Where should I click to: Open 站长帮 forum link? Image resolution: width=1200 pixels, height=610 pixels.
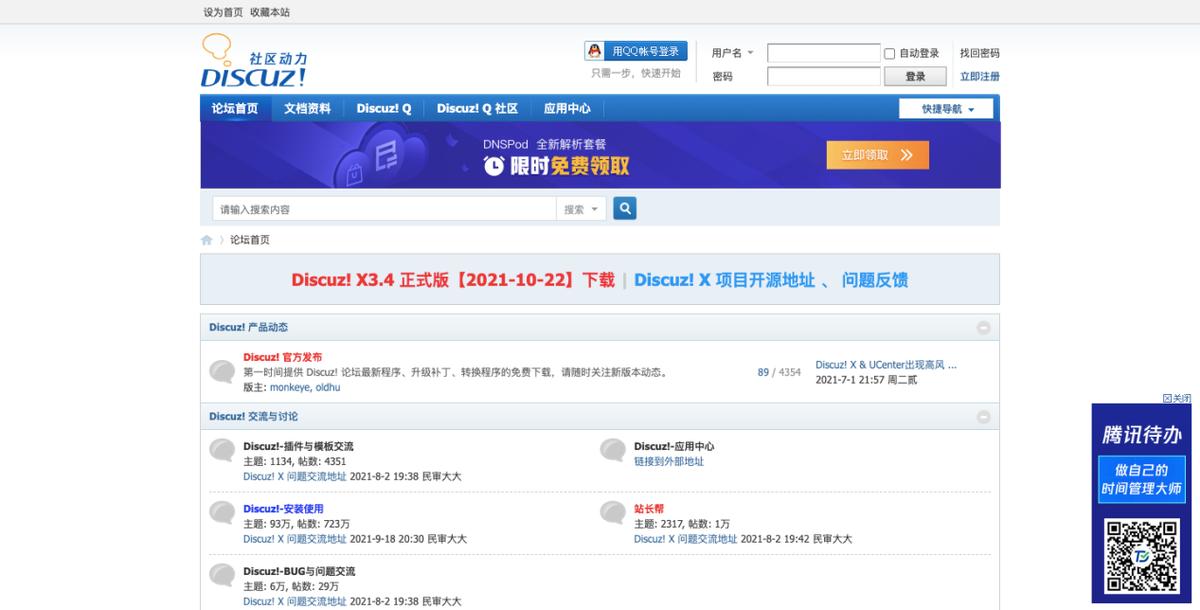649,508
